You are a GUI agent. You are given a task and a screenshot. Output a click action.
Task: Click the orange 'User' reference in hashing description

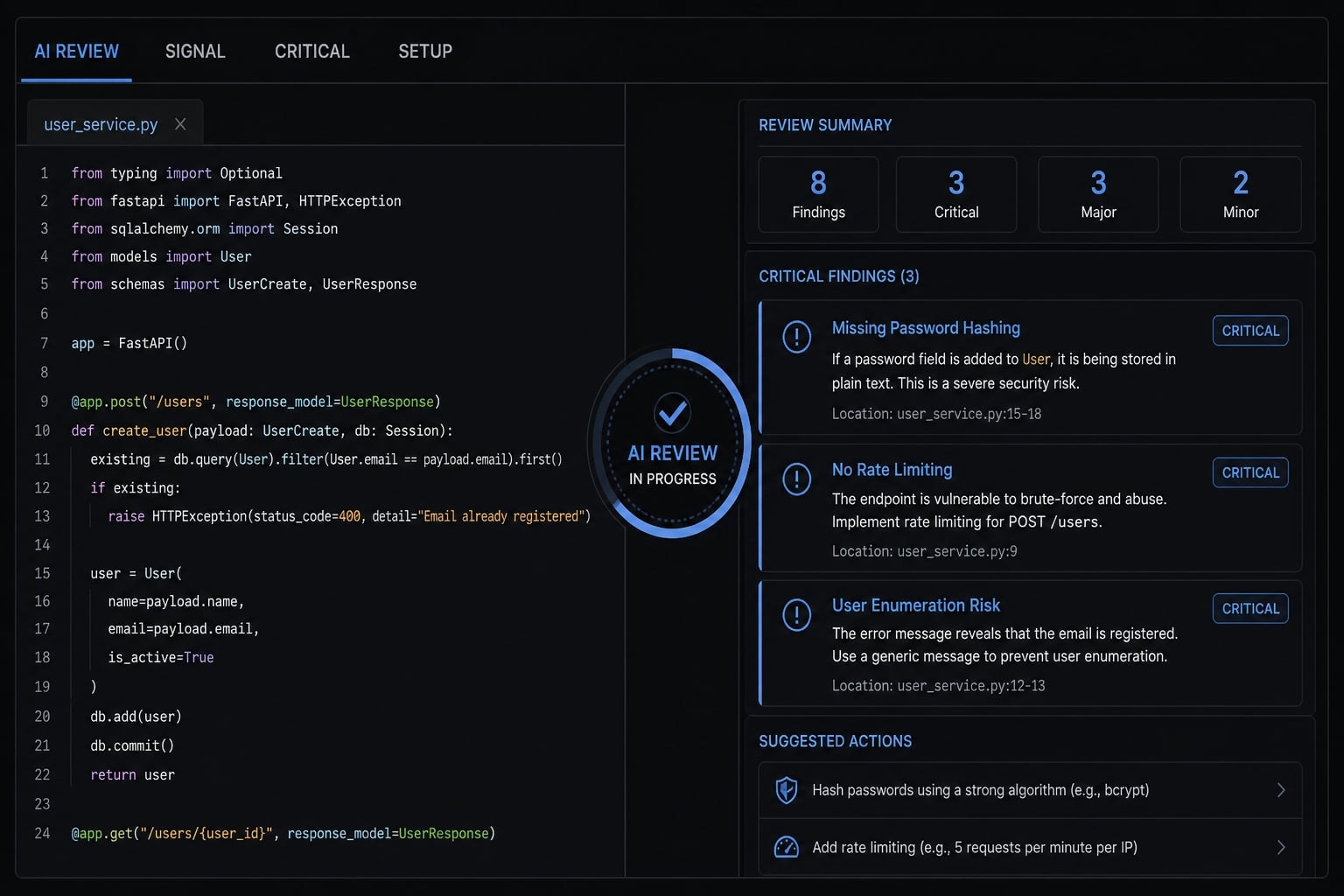[x=1036, y=360]
